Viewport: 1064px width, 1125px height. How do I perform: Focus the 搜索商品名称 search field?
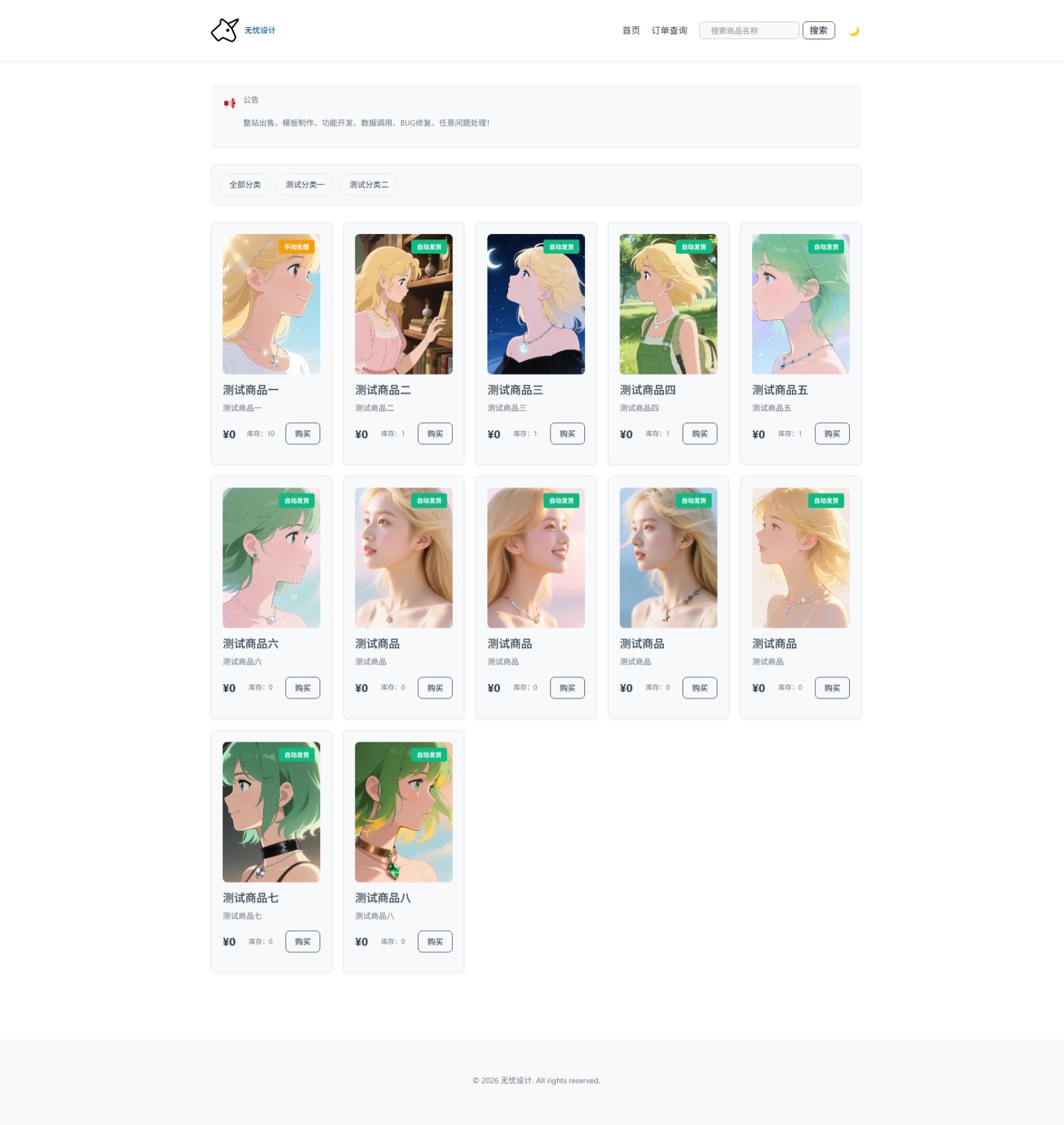click(x=749, y=30)
